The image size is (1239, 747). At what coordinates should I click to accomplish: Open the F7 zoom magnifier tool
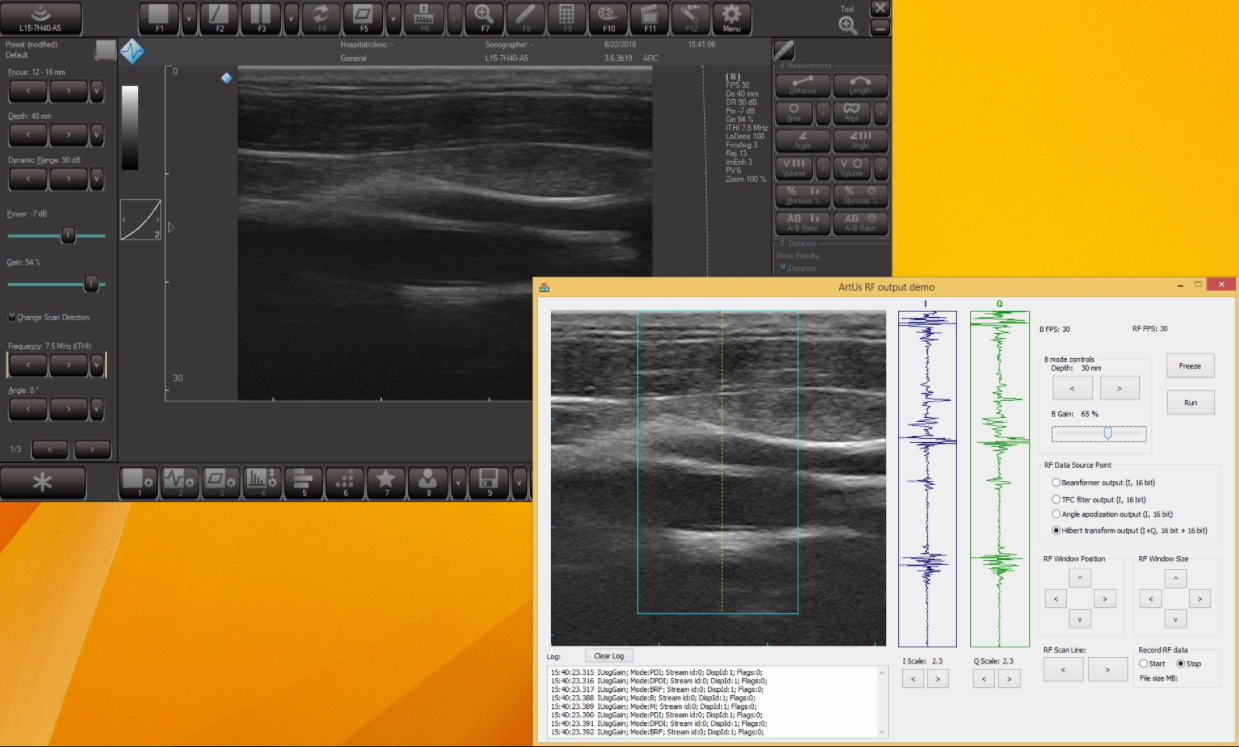(x=485, y=18)
